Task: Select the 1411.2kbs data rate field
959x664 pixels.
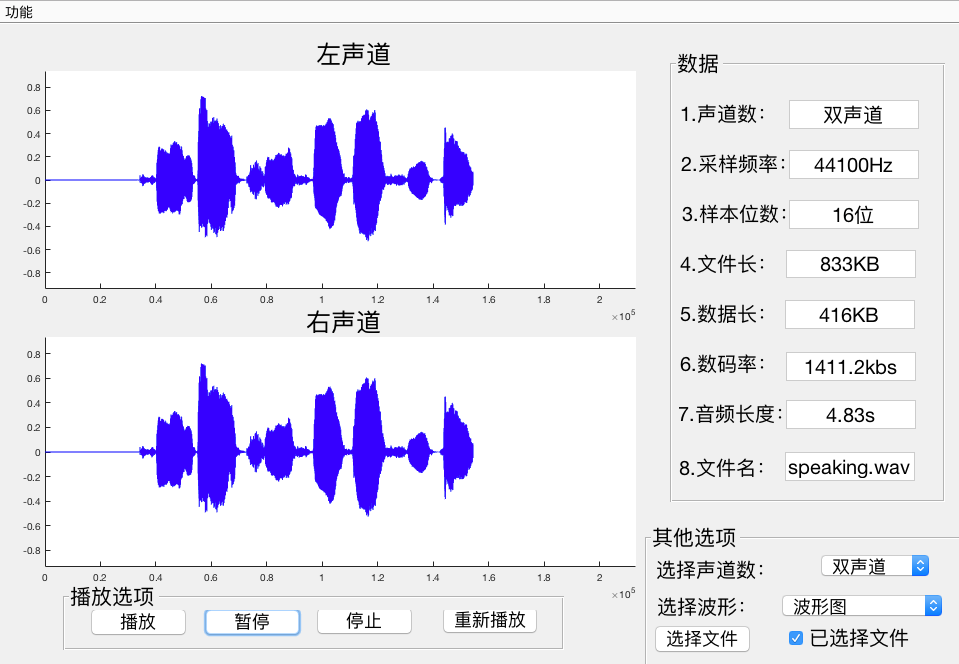Action: click(853, 366)
